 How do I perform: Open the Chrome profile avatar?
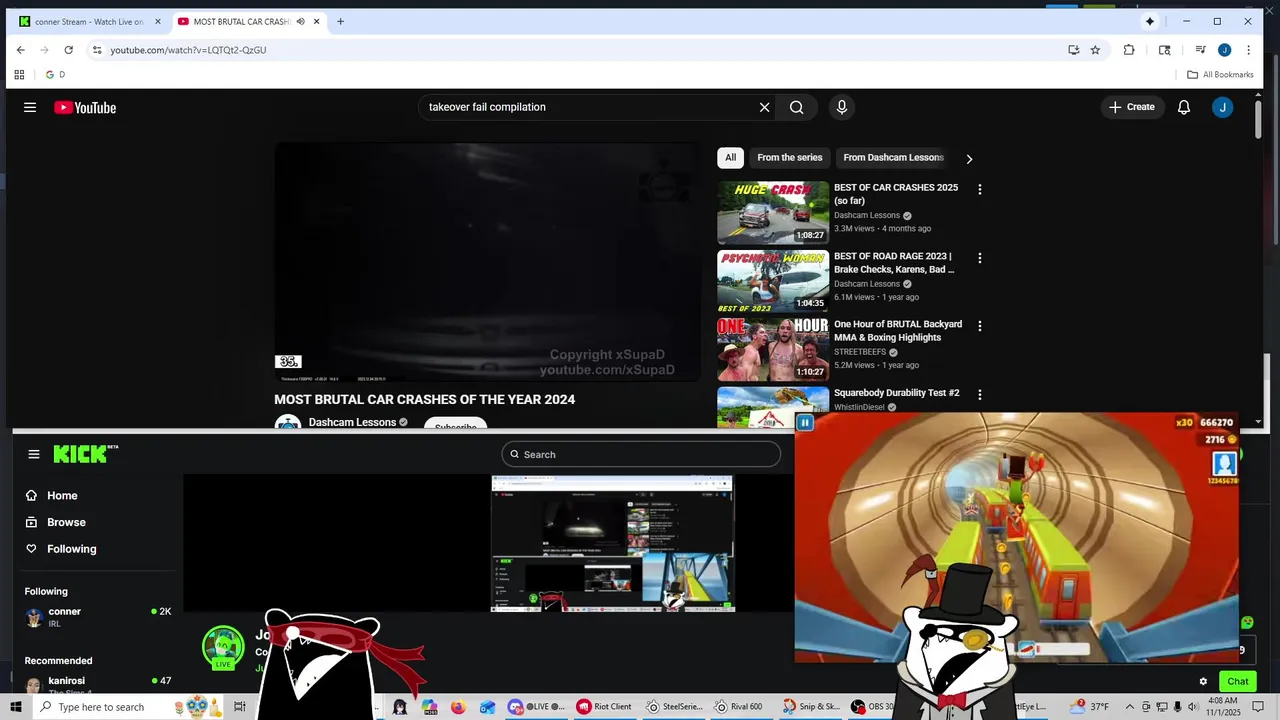(x=1224, y=50)
